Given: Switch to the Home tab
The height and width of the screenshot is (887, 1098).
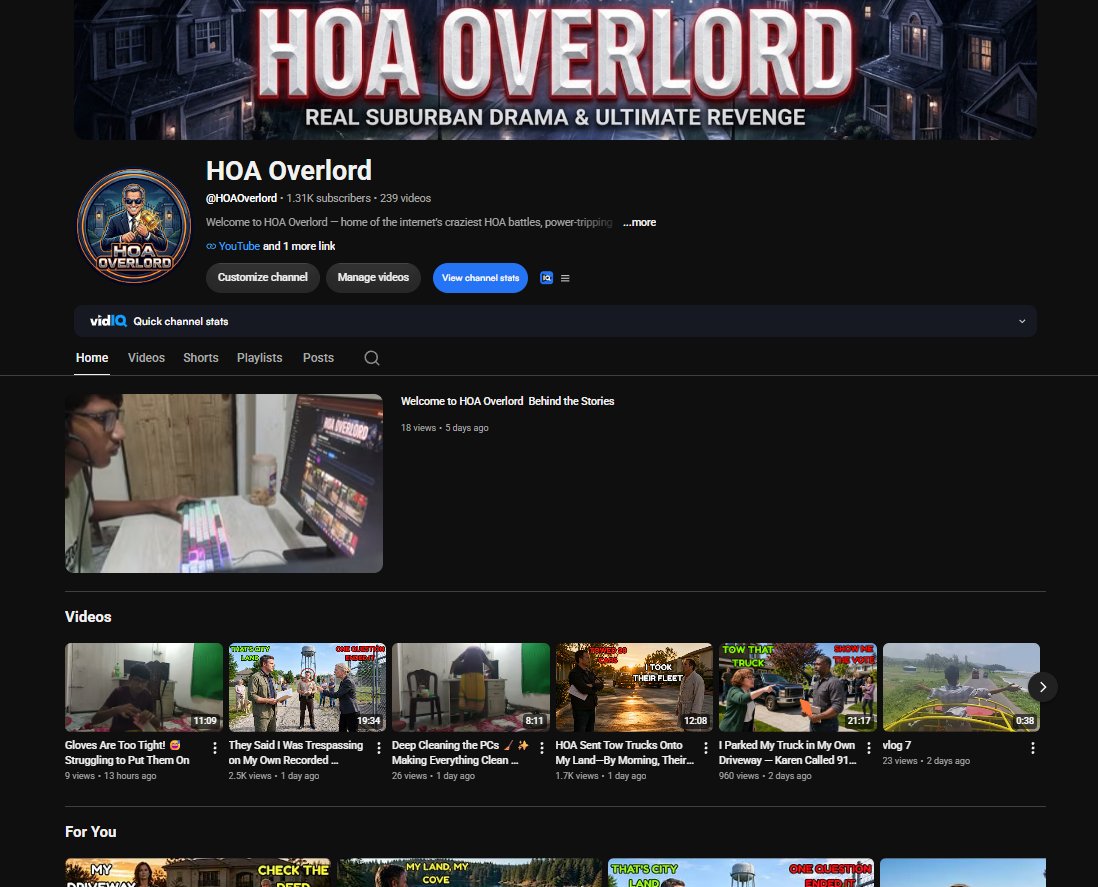Looking at the screenshot, I should (x=92, y=358).
